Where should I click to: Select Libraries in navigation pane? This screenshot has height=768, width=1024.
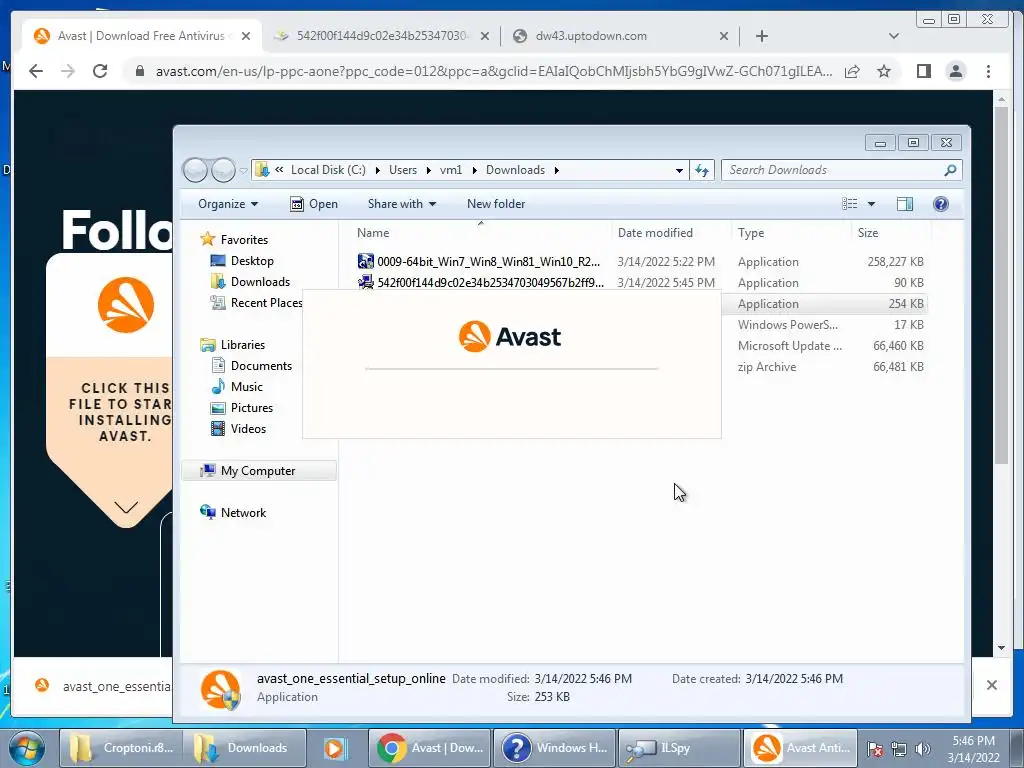(232, 345)
